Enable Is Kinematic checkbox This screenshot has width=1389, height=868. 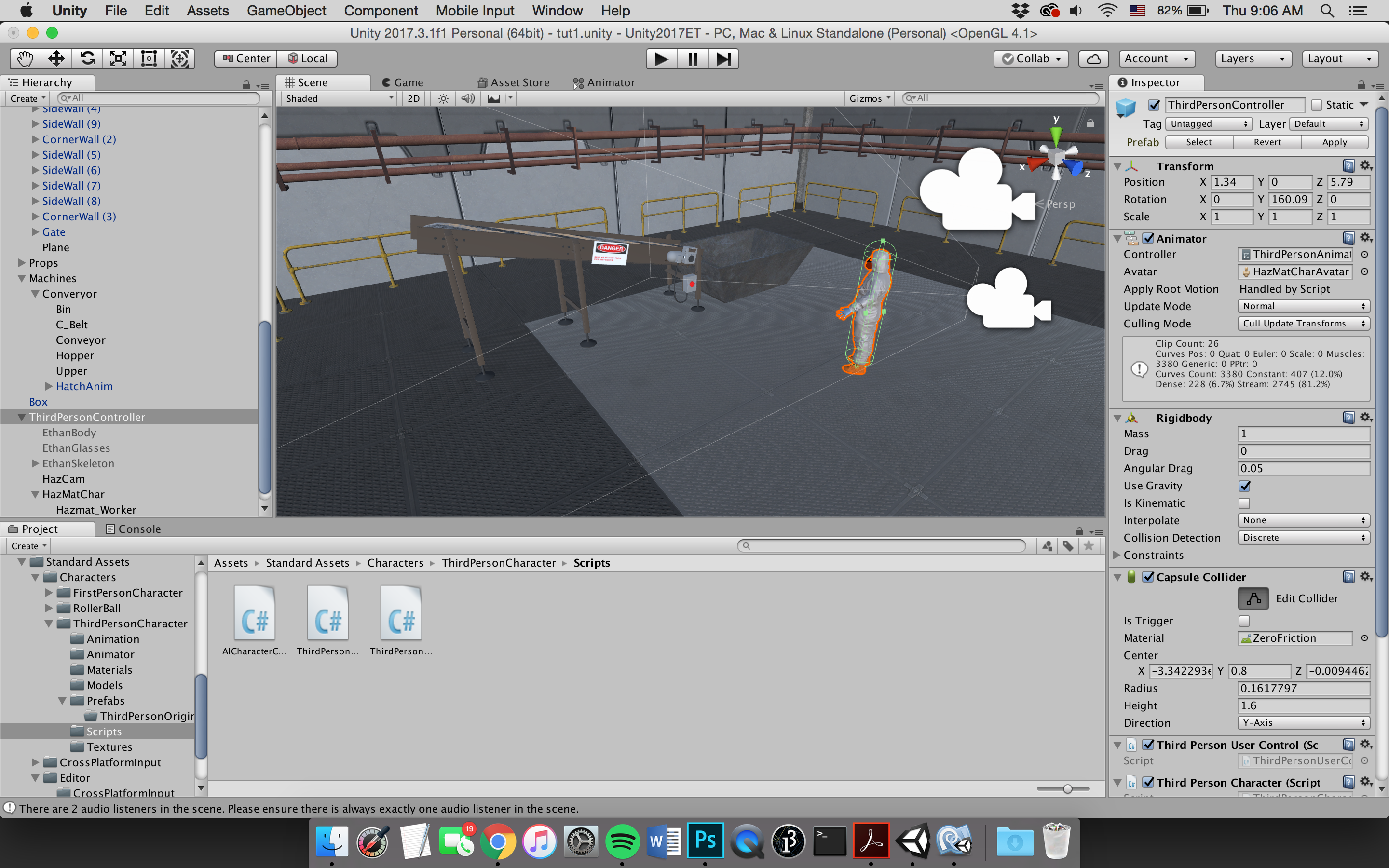click(1244, 503)
